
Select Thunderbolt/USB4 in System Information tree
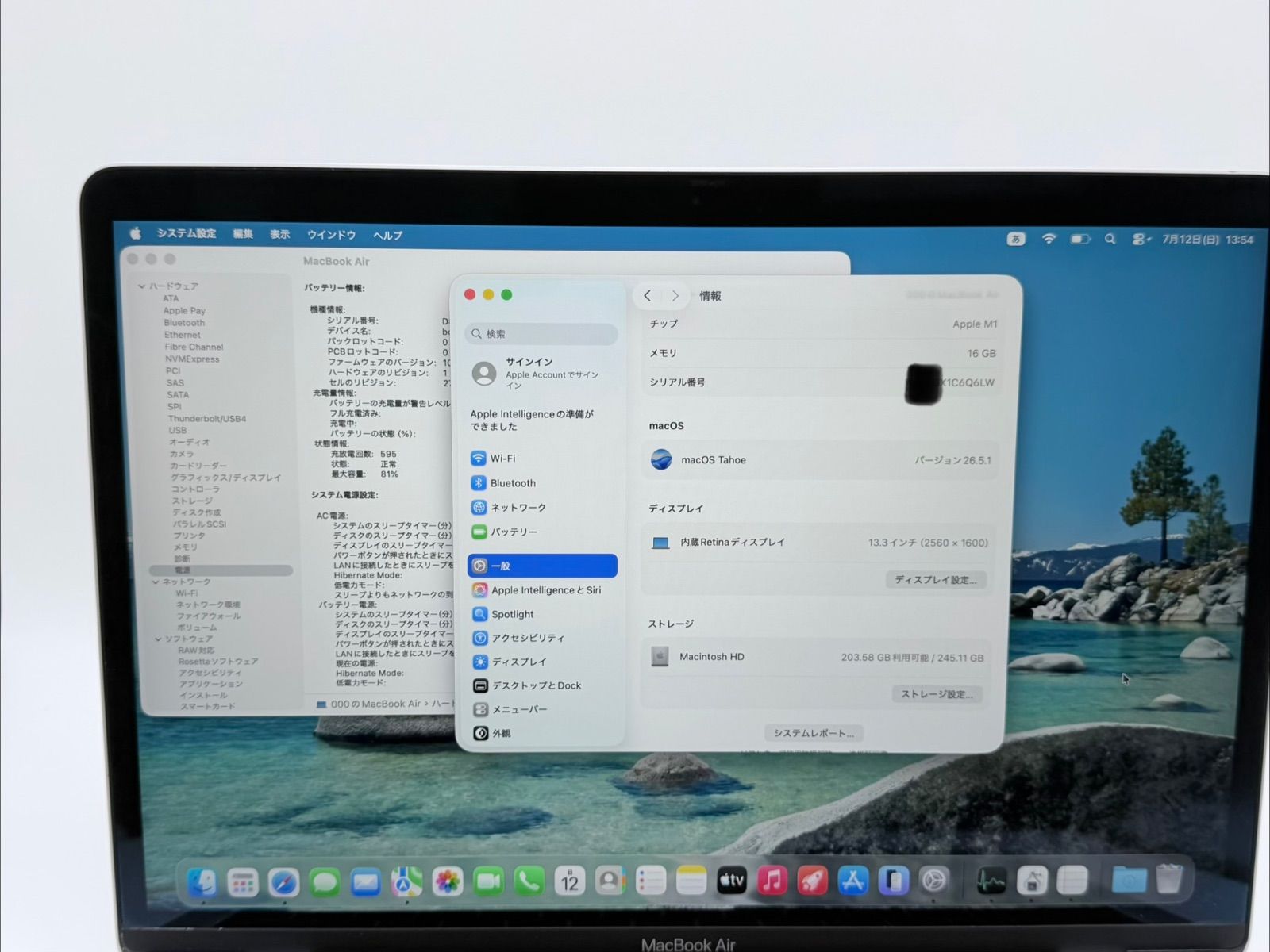point(207,418)
